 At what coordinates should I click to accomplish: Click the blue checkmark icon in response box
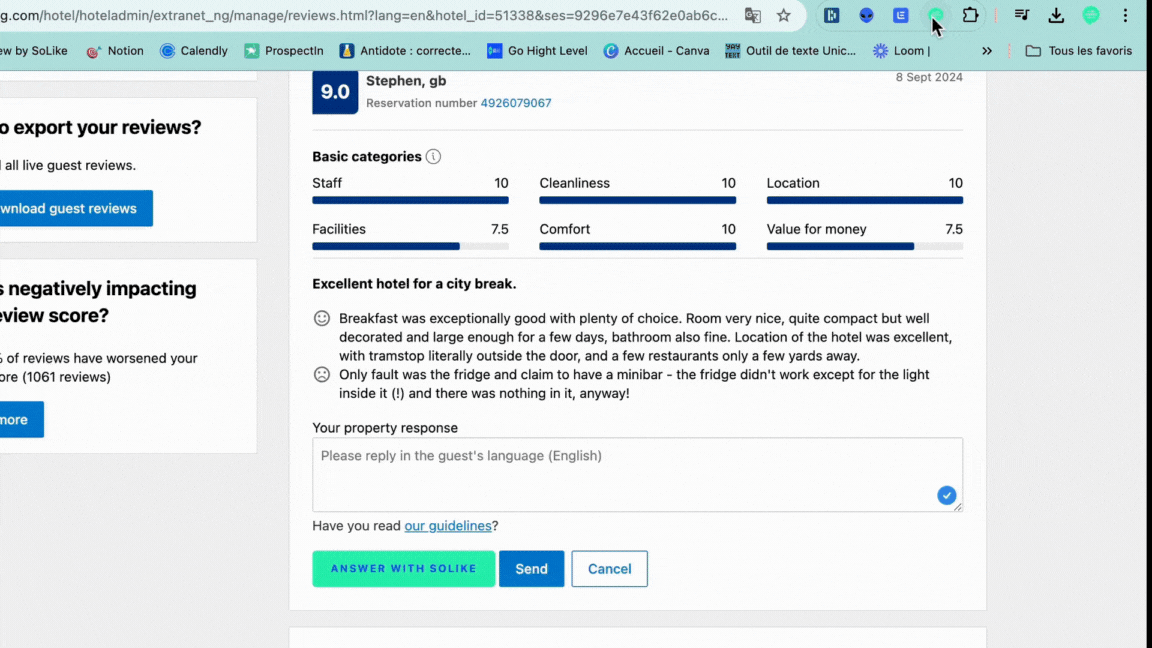click(946, 495)
